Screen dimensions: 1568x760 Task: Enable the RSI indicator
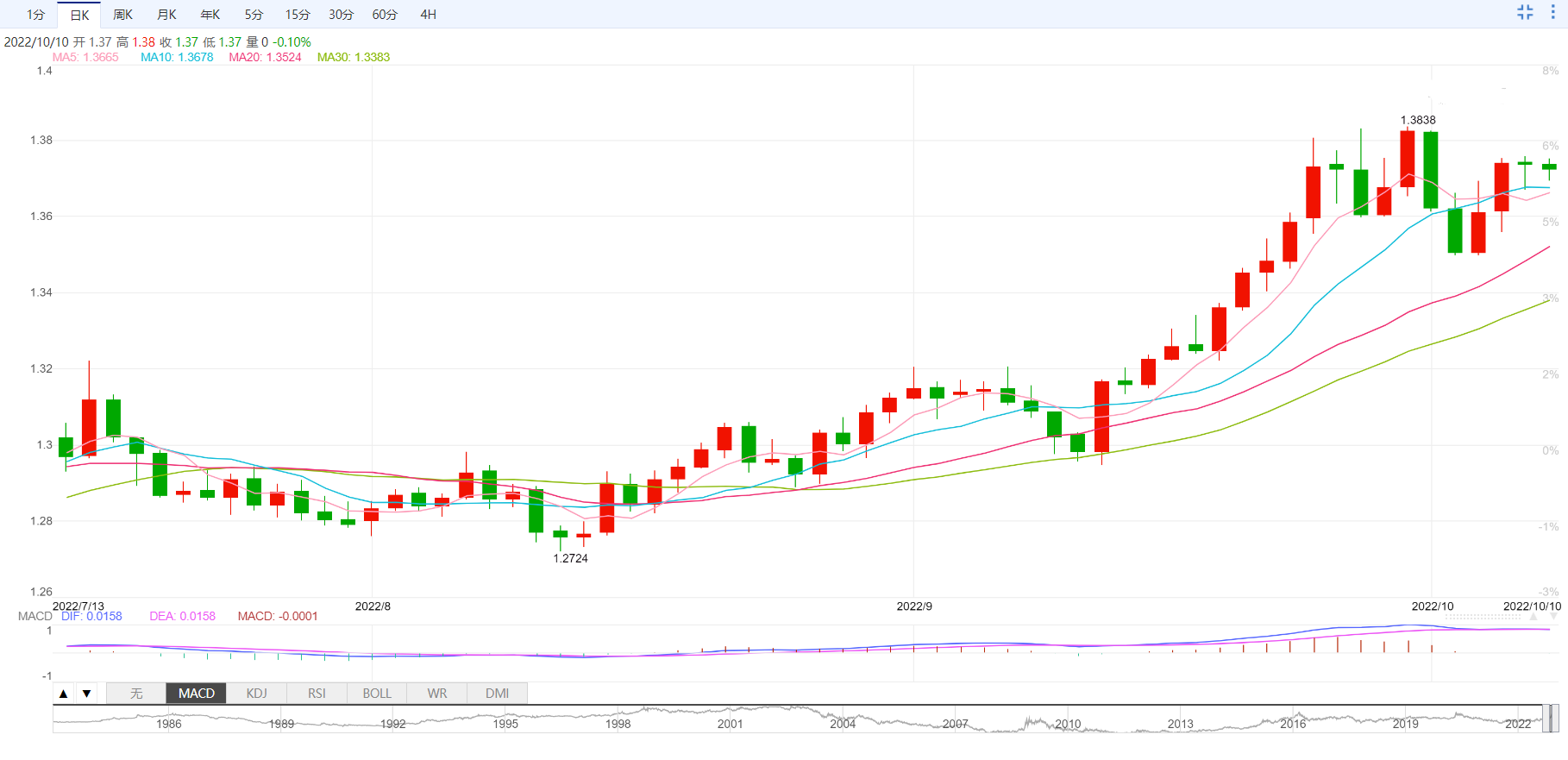(317, 694)
